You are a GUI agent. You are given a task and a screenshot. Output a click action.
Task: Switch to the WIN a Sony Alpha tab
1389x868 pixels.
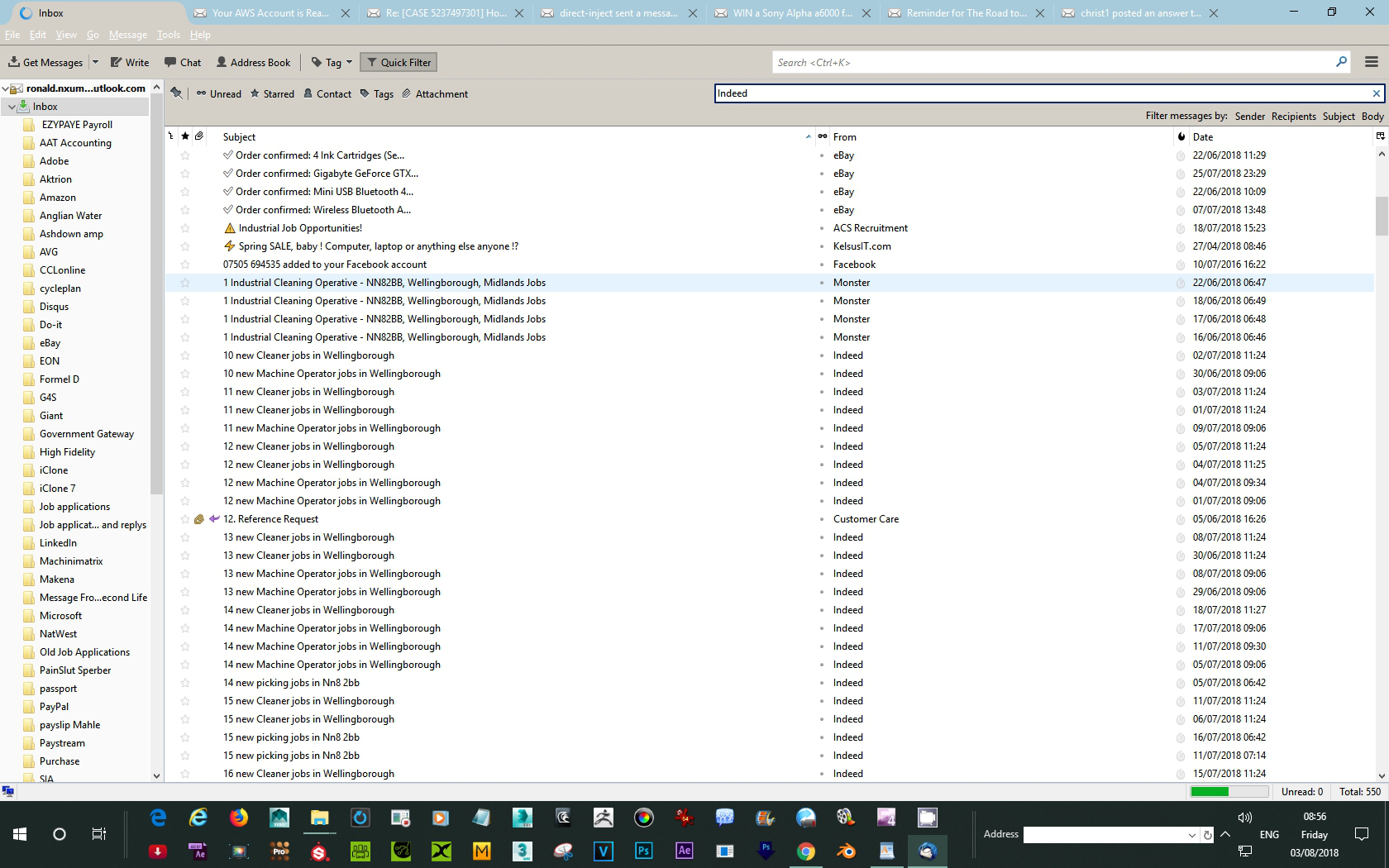coord(792,13)
